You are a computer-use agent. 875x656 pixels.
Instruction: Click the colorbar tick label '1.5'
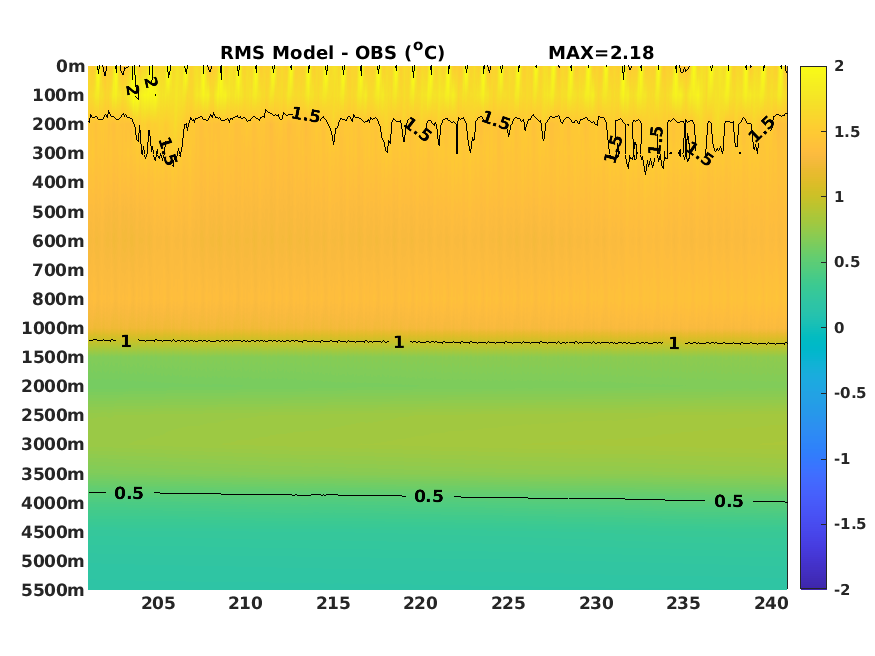point(847,132)
